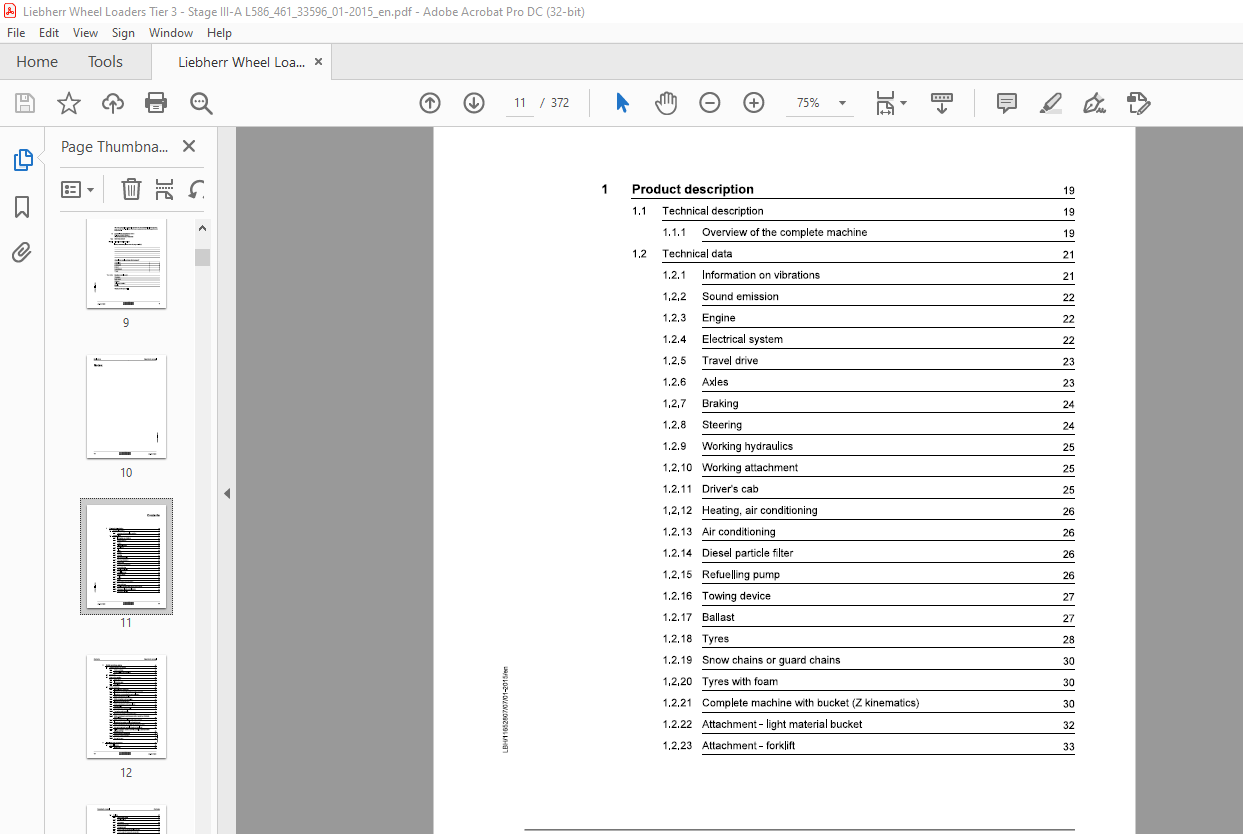Choose the Selection arrow tool
The width and height of the screenshot is (1243, 834).
622,103
